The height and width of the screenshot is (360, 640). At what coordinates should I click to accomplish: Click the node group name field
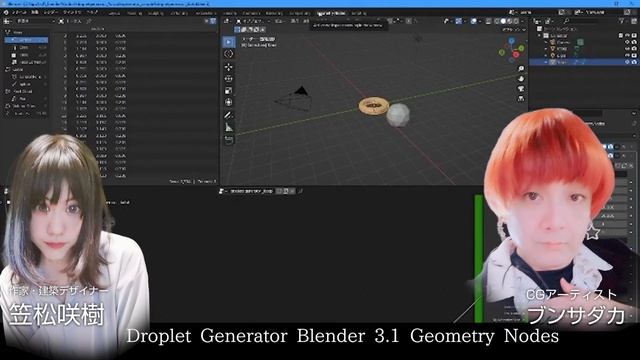pos(251,191)
